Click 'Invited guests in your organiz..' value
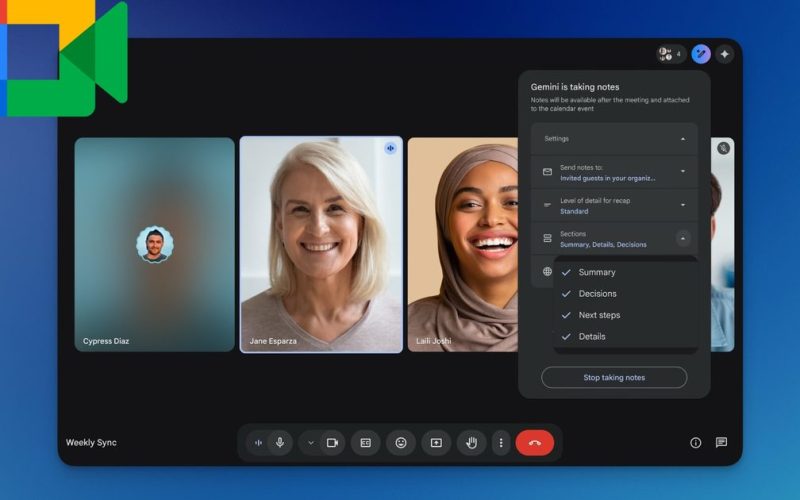This screenshot has height=500, width=800. 608,178
